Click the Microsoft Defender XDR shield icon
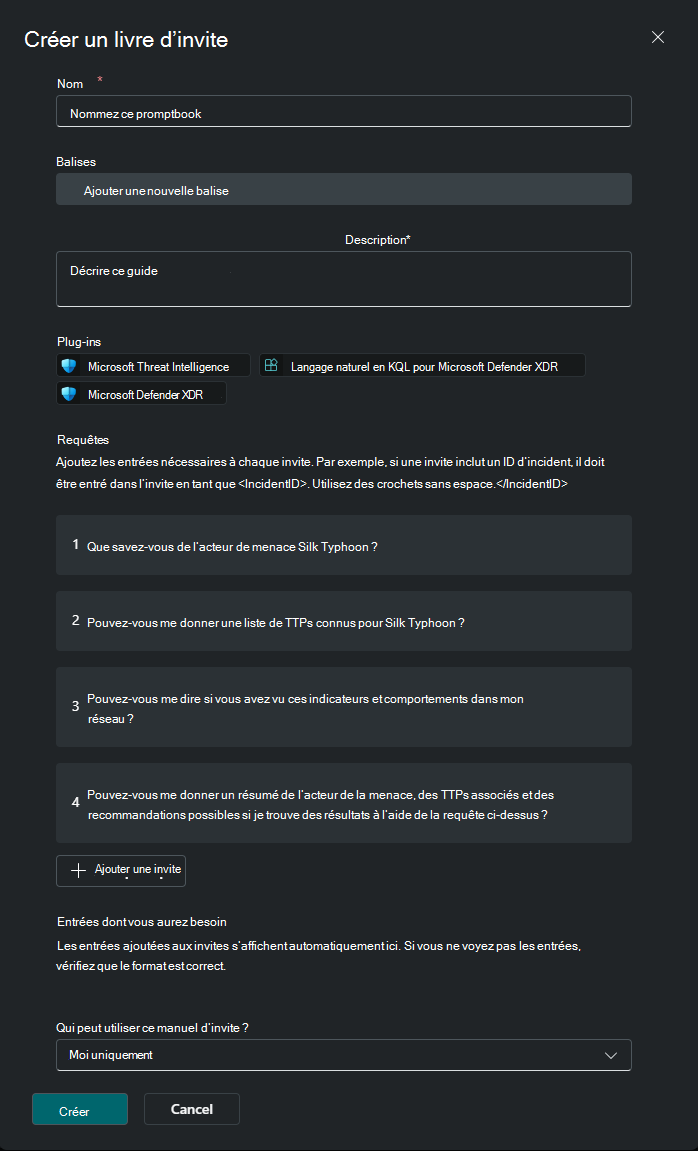Screen dimensions: 698x1151 pos(69,394)
